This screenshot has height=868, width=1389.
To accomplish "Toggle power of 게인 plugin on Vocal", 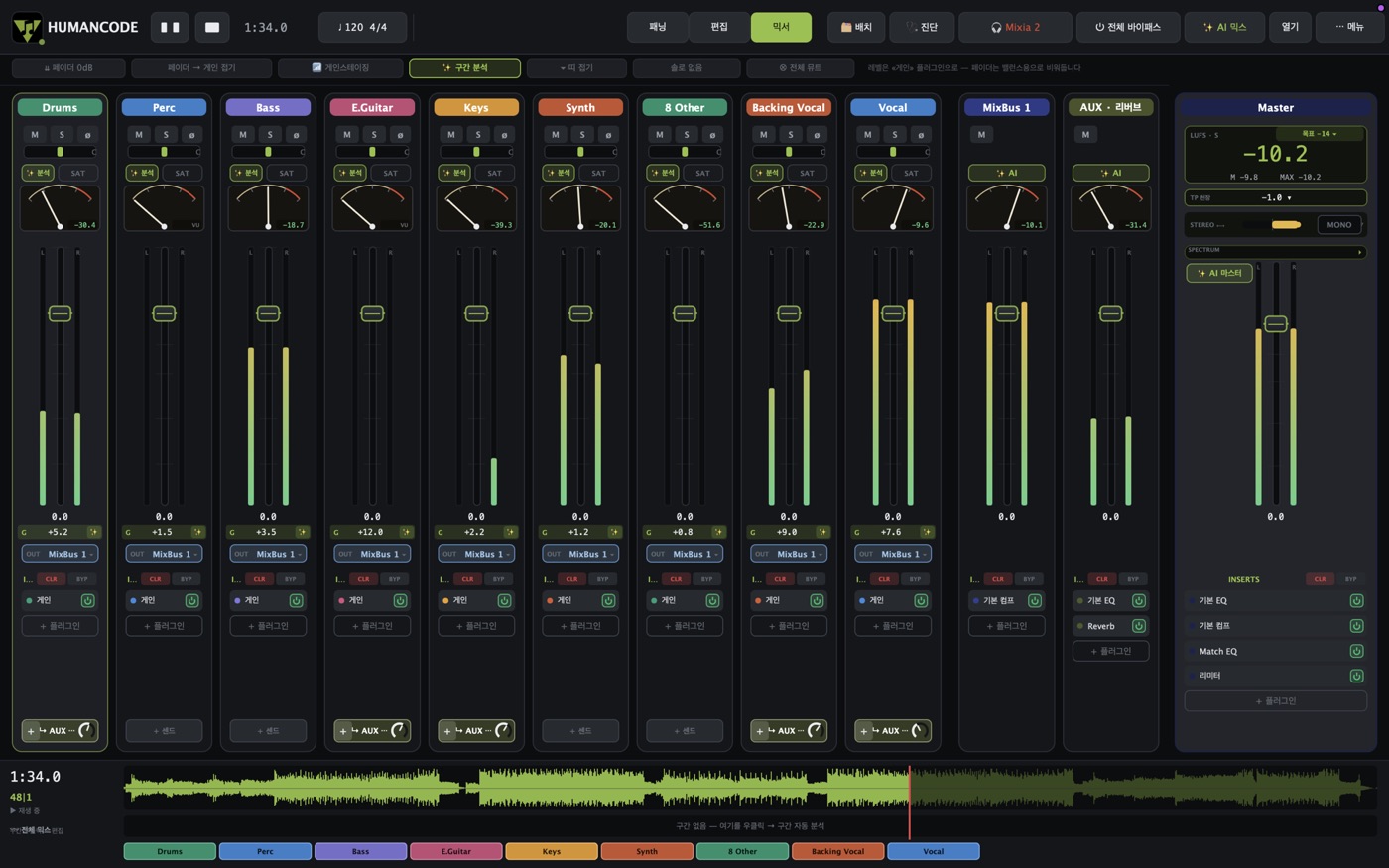I will [921, 600].
